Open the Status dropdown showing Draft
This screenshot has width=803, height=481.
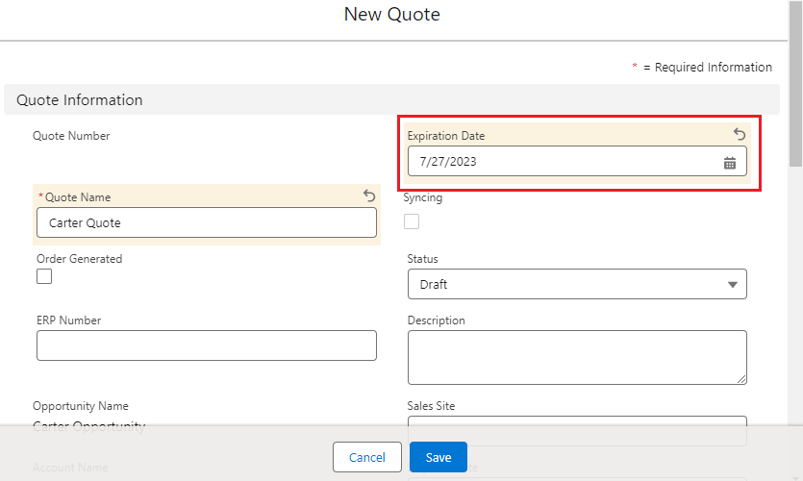[x=577, y=284]
